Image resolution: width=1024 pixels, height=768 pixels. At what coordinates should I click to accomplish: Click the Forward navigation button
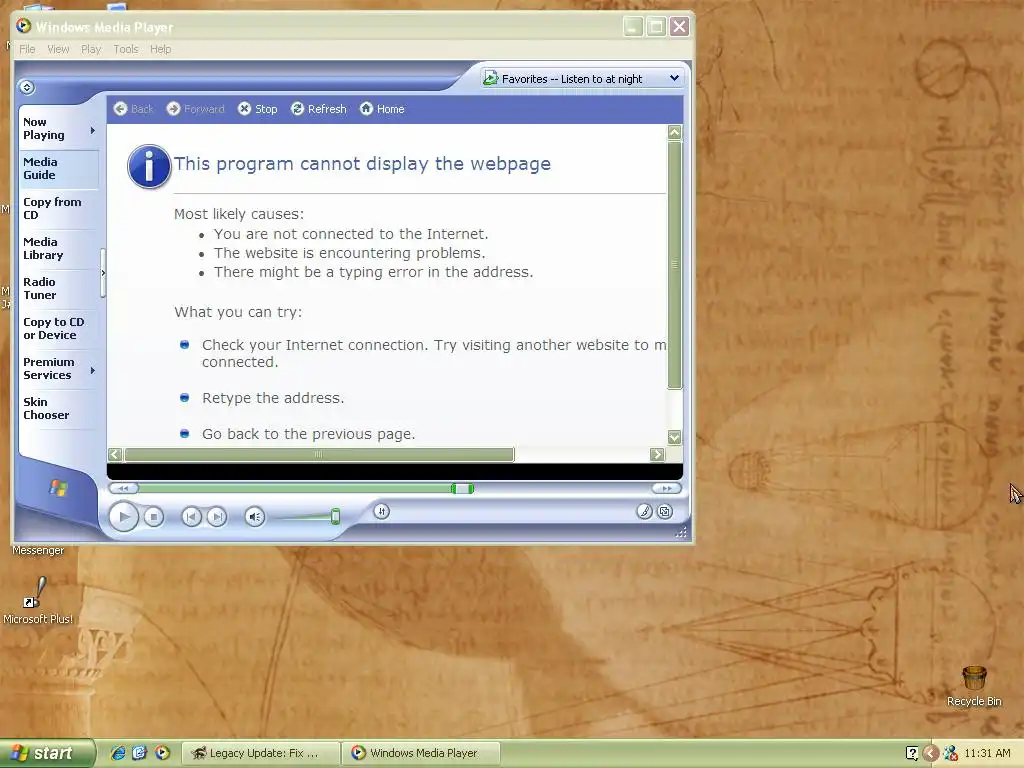click(195, 109)
